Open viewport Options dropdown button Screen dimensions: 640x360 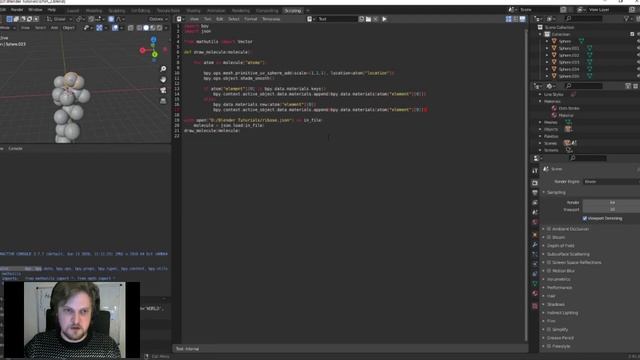158,19
